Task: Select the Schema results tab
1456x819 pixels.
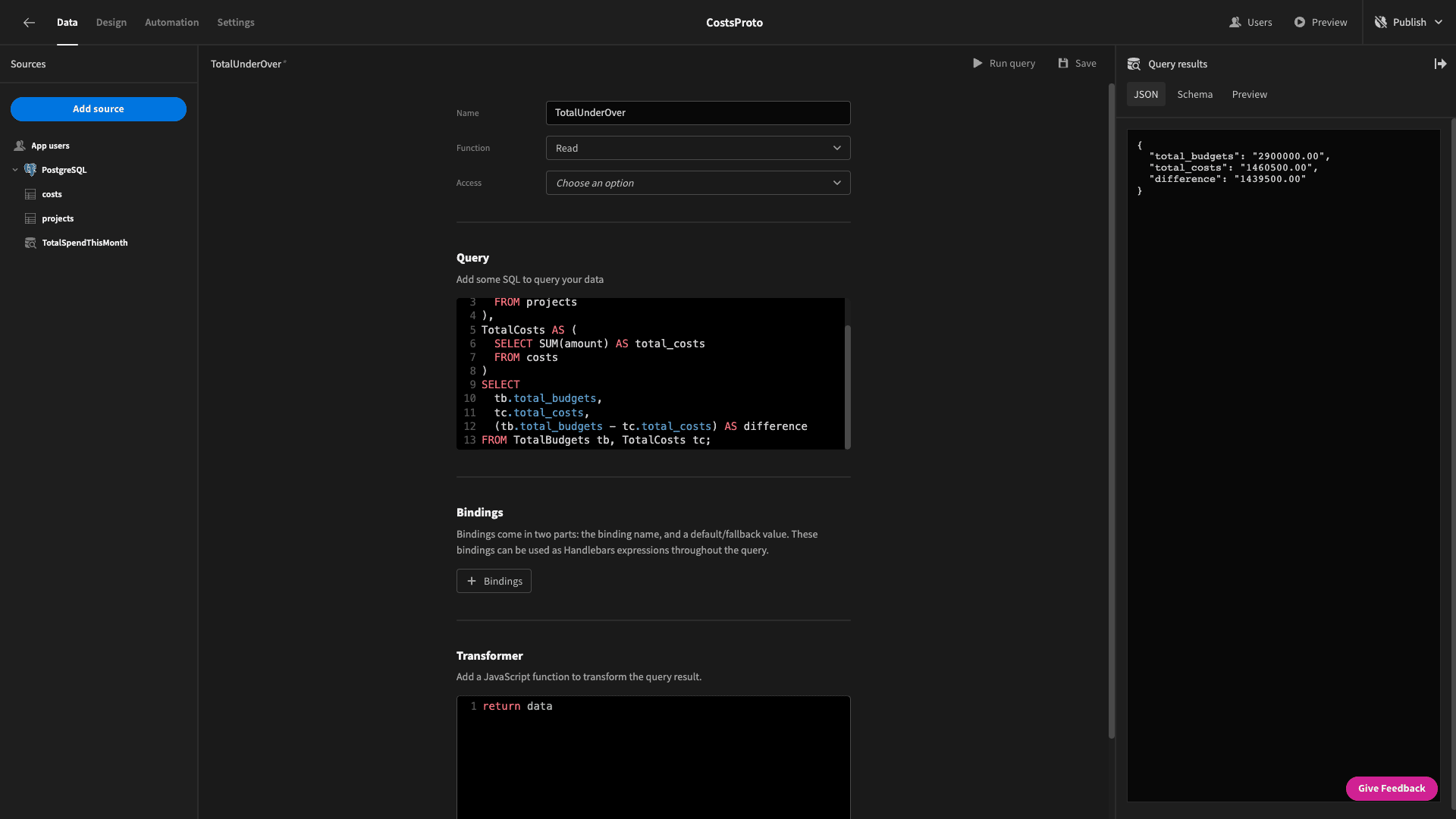Action: pos(1195,95)
